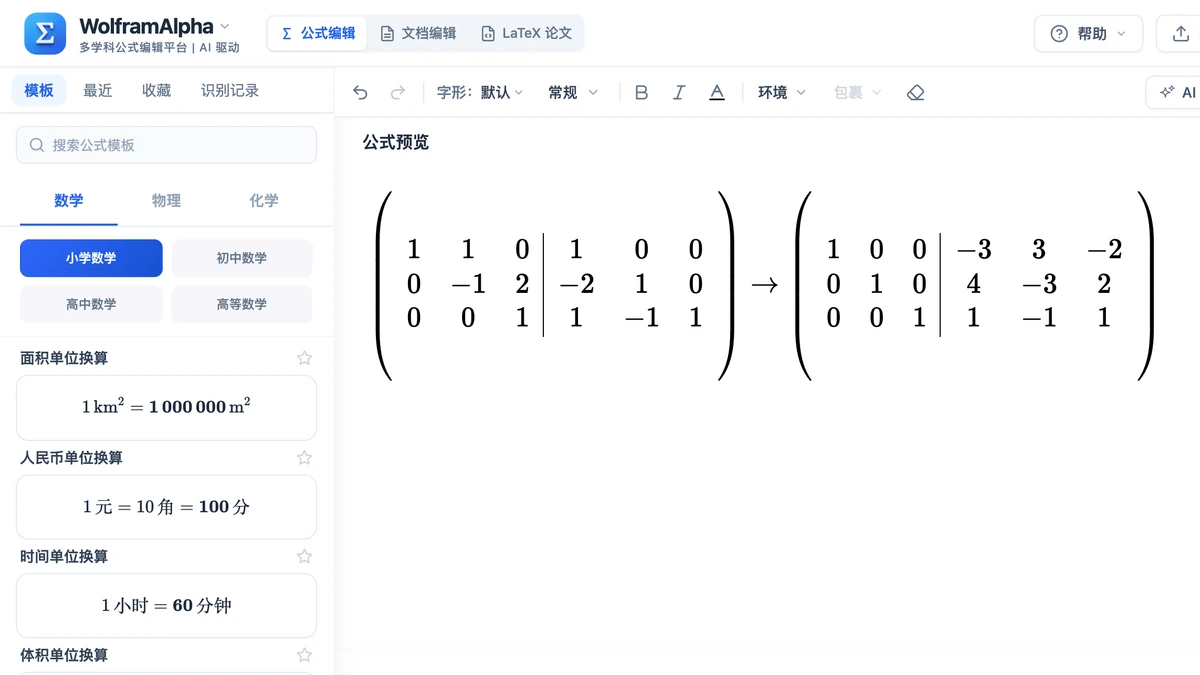Click the search magnifier icon

(37, 145)
